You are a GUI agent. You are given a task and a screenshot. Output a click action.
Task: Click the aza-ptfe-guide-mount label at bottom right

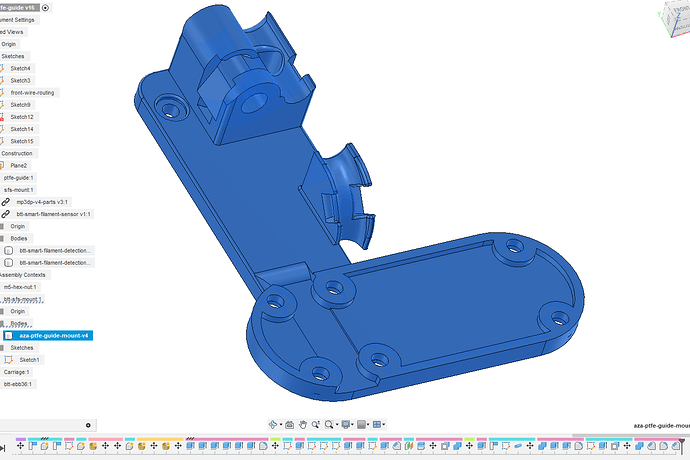pyautogui.click(x=661, y=426)
